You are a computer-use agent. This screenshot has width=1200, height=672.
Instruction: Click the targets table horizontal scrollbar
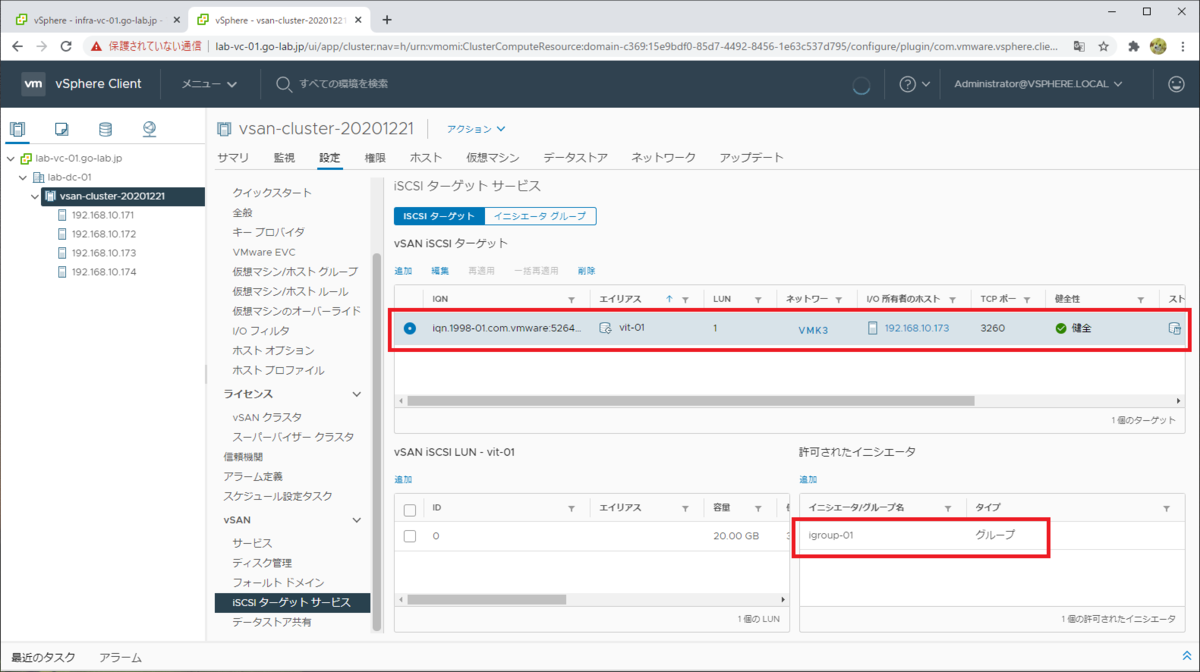pyautogui.click(x=691, y=400)
